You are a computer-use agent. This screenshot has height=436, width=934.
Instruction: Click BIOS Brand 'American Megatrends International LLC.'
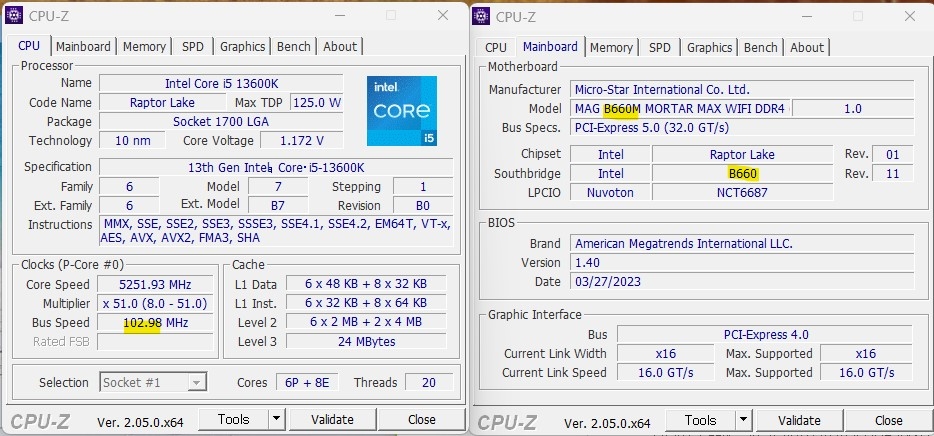click(x=742, y=244)
